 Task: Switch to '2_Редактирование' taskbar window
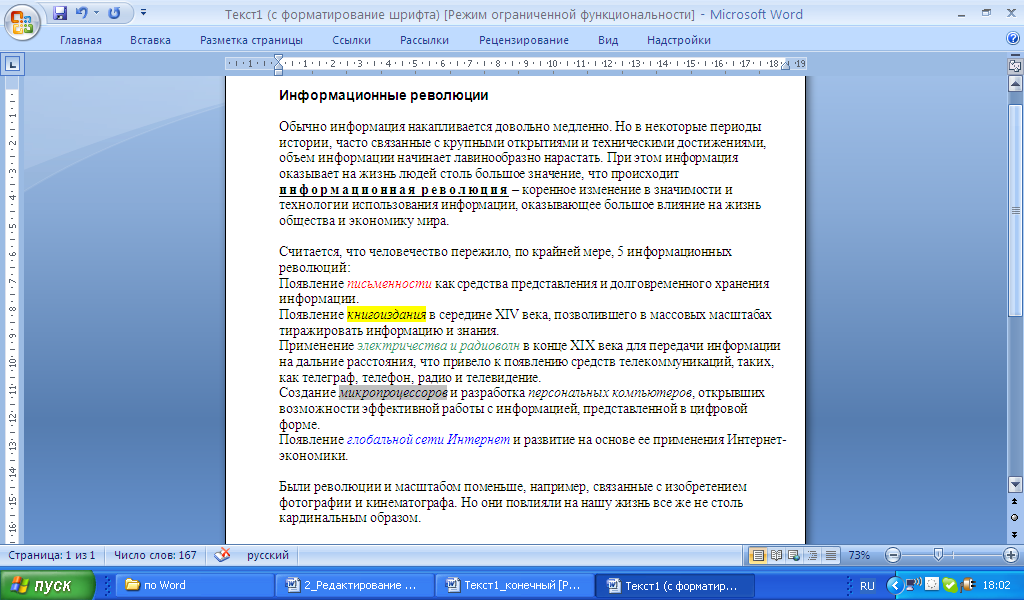(x=355, y=585)
